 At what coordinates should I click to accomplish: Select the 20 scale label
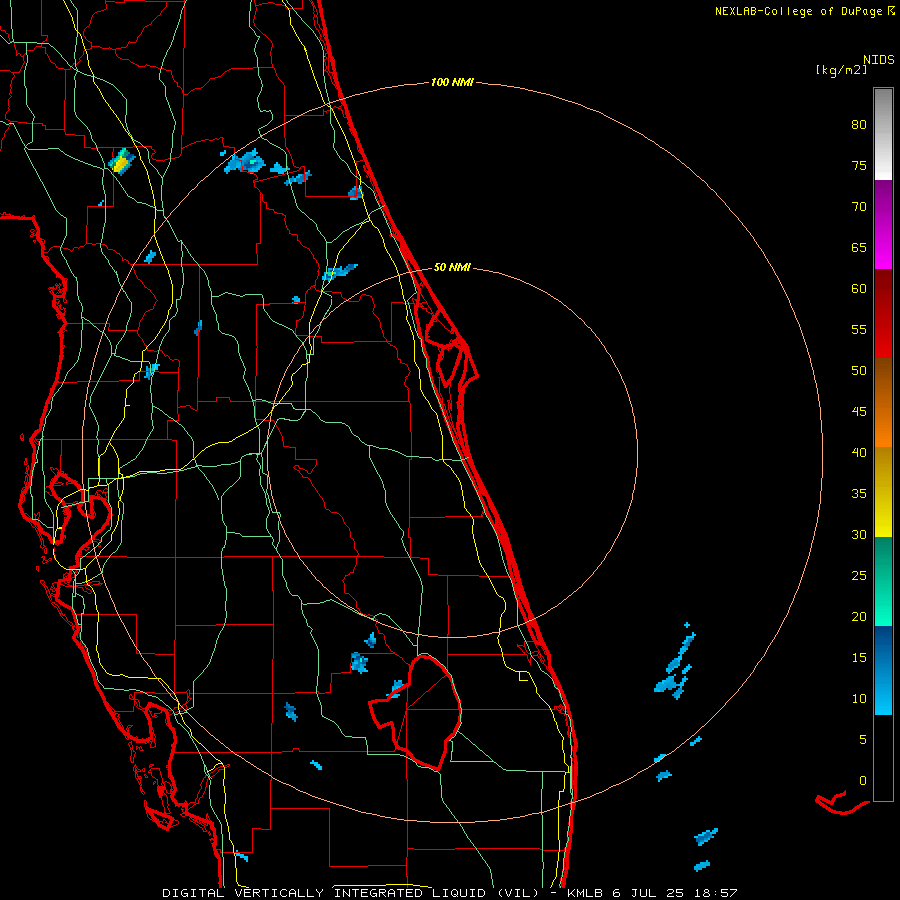[859, 616]
